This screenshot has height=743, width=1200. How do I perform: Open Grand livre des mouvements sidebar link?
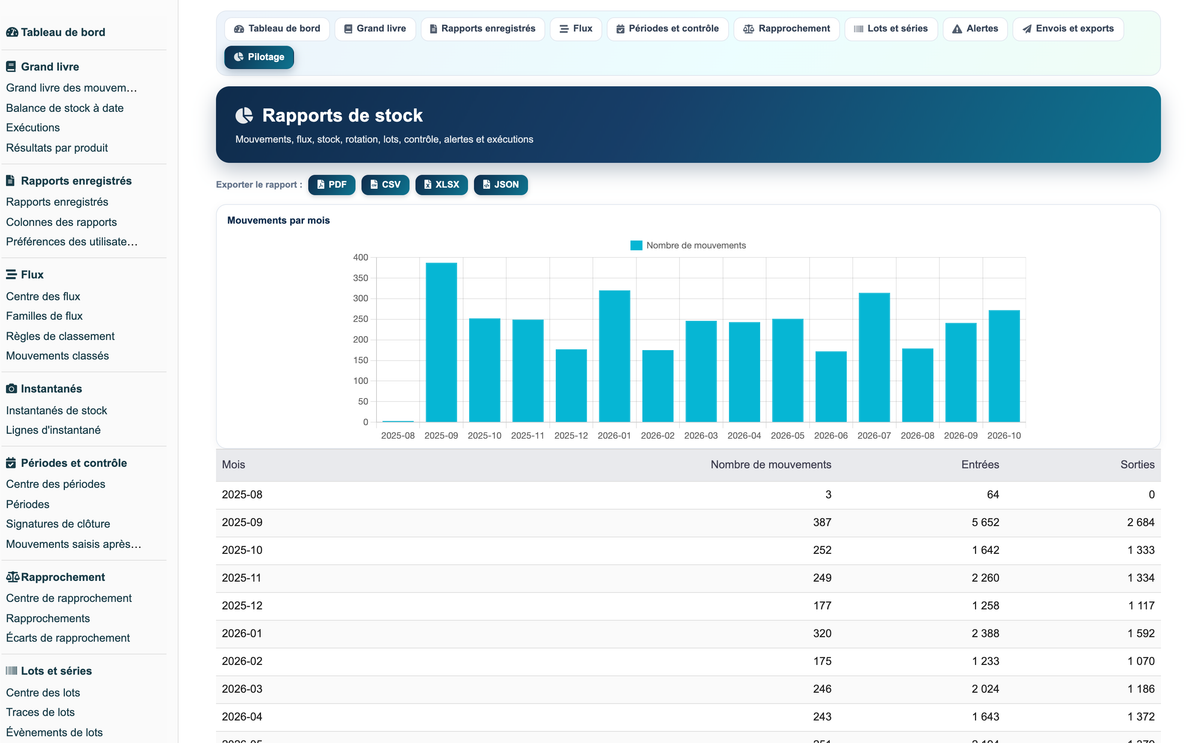72,88
